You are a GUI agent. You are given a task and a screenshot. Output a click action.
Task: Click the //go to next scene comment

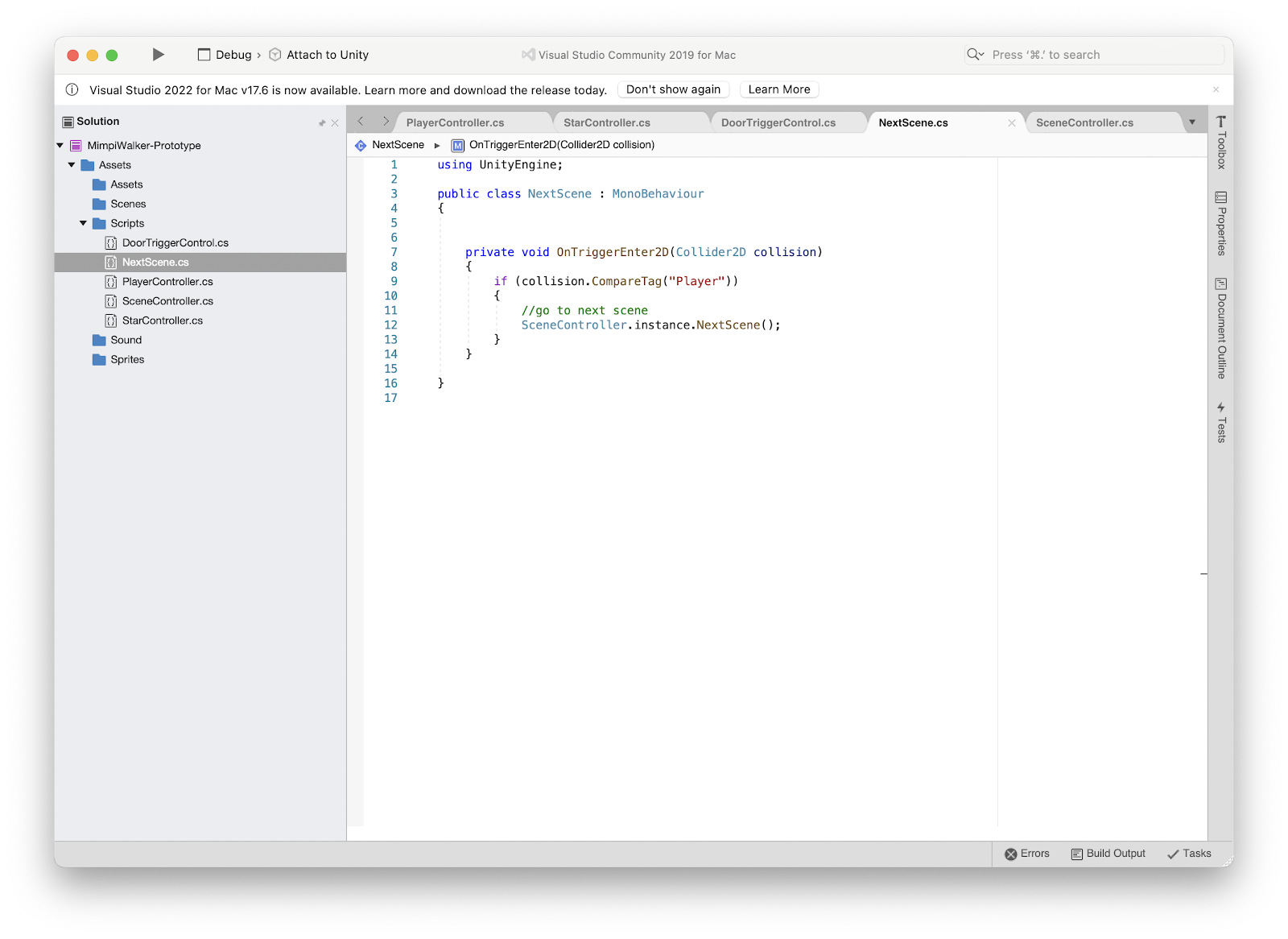pyautogui.click(x=584, y=311)
